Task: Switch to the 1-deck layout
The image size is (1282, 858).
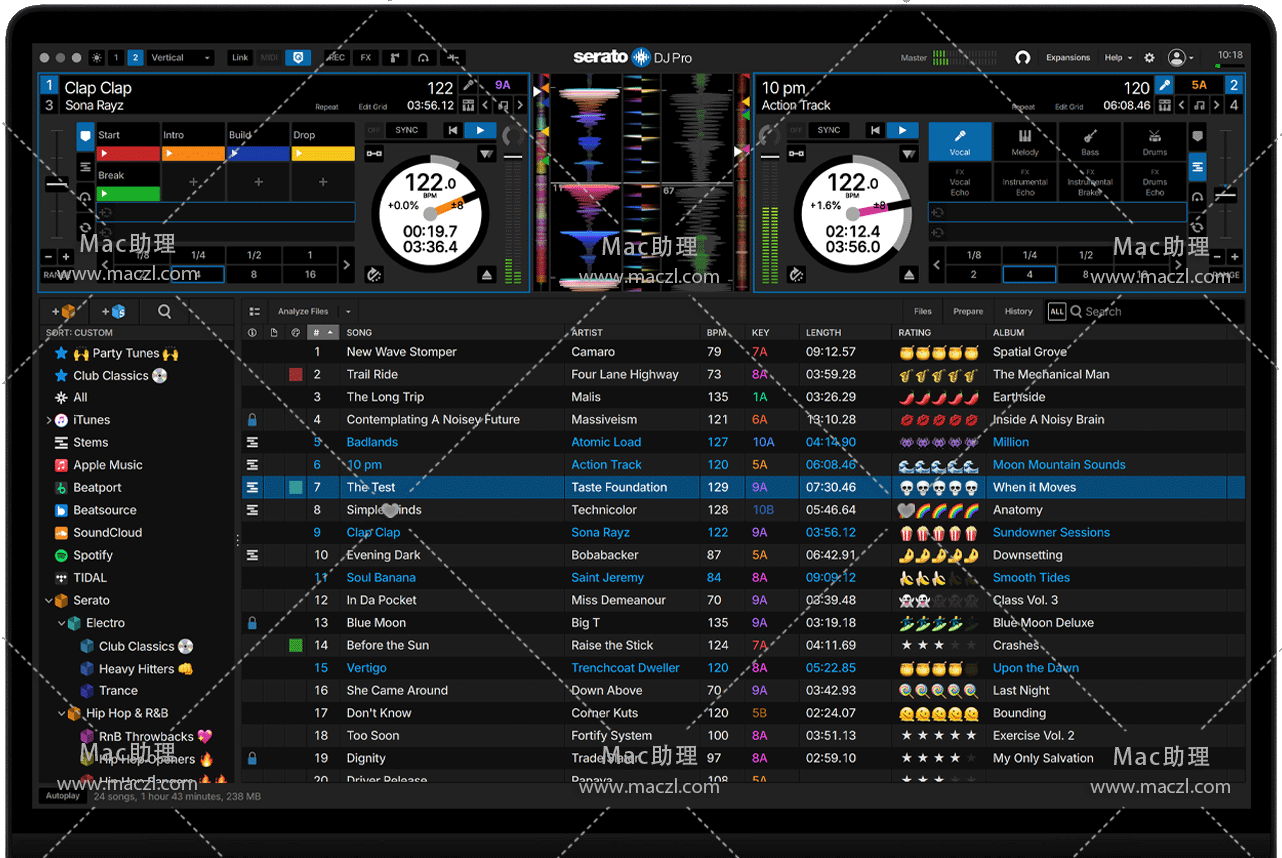Action: (116, 58)
